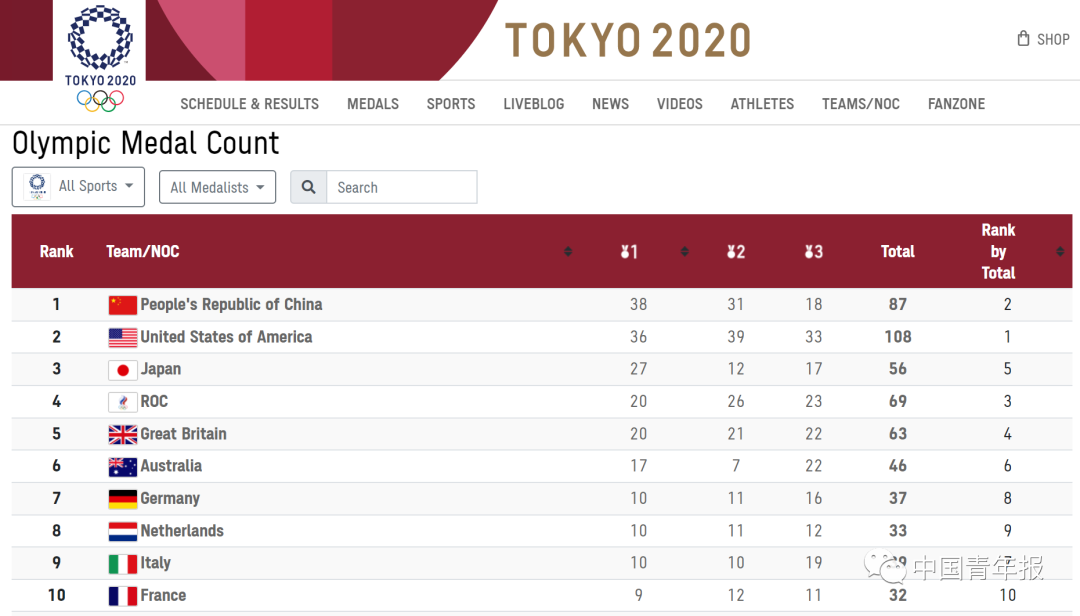Open the All Medalists dropdown
The height and width of the screenshot is (616, 1080).
pyautogui.click(x=217, y=187)
